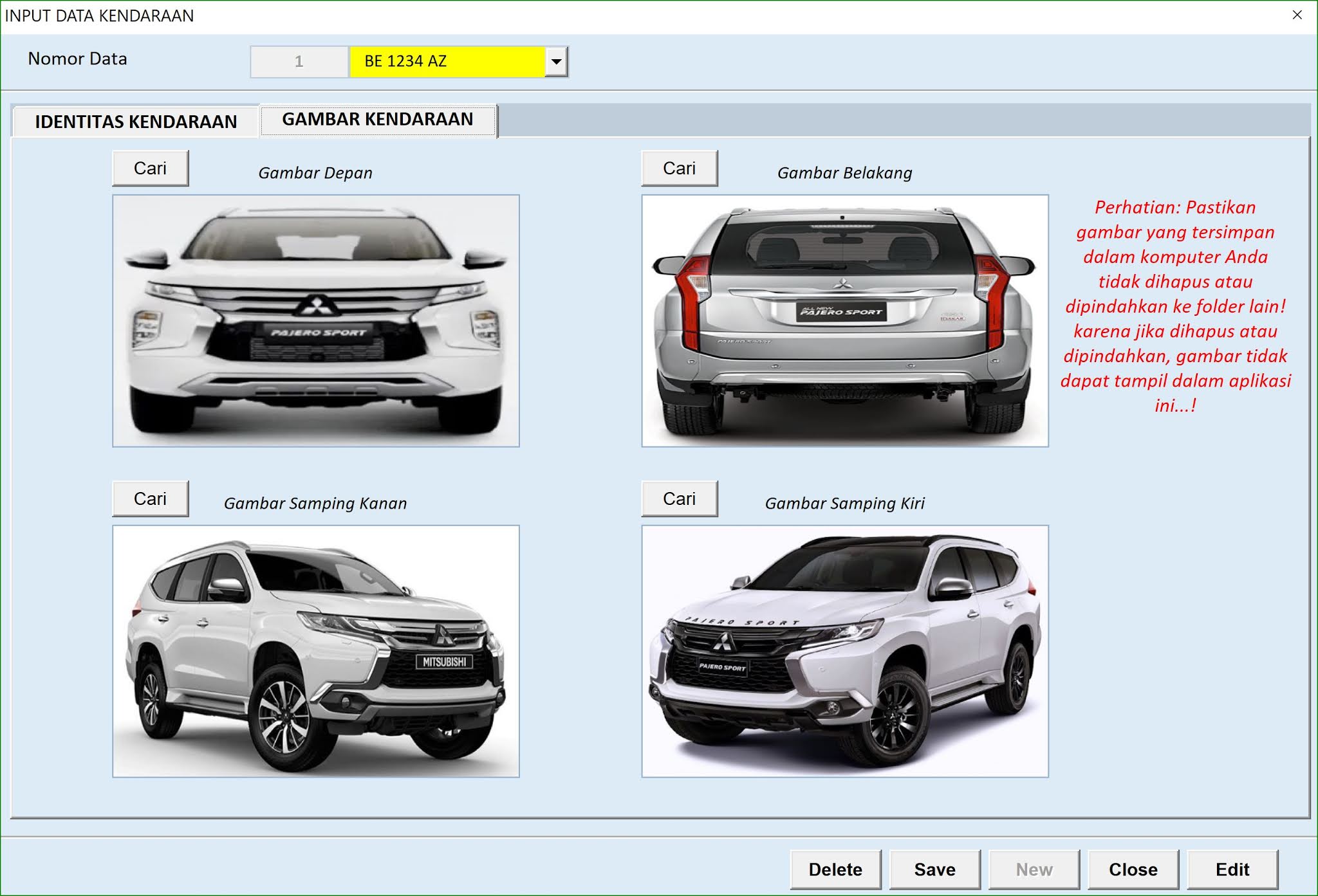The image size is (1318, 896).
Task: Save the vehicle data
Action: 934,869
